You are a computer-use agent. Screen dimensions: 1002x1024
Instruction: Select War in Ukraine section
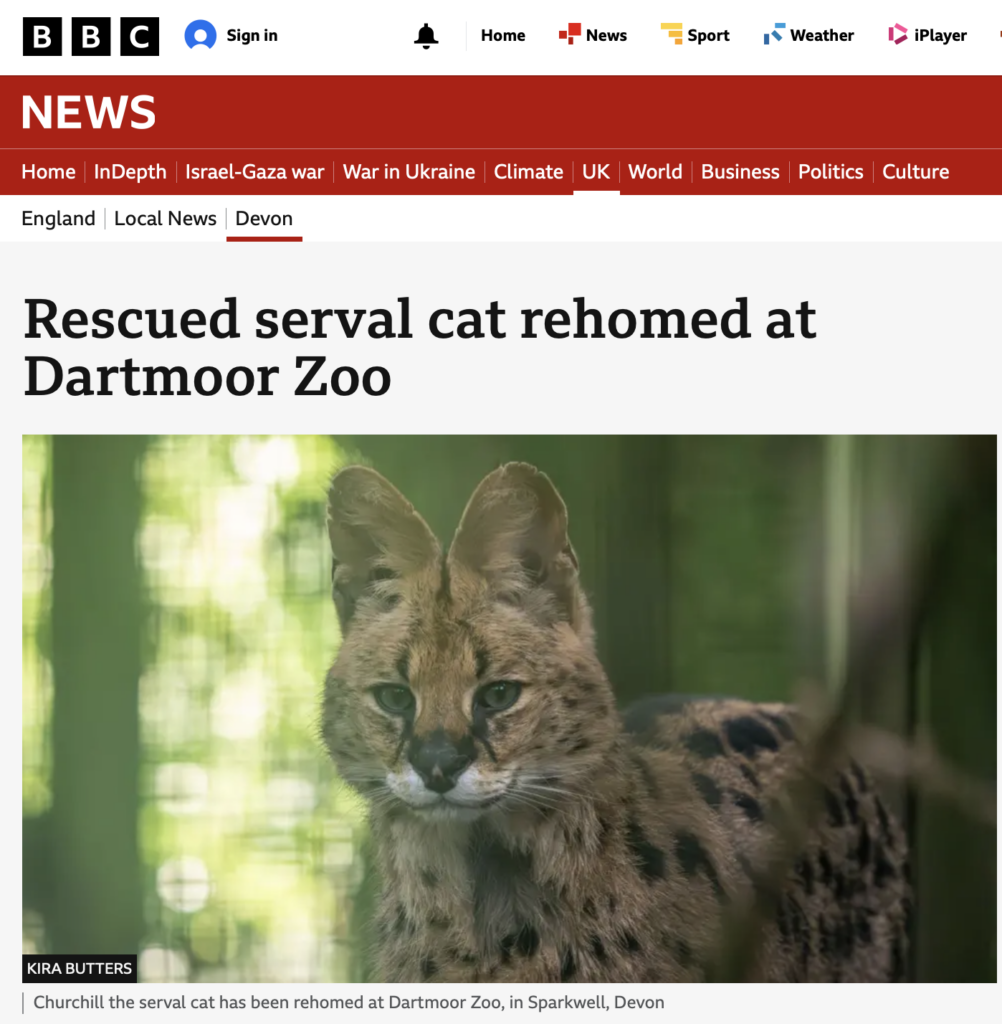tap(409, 172)
